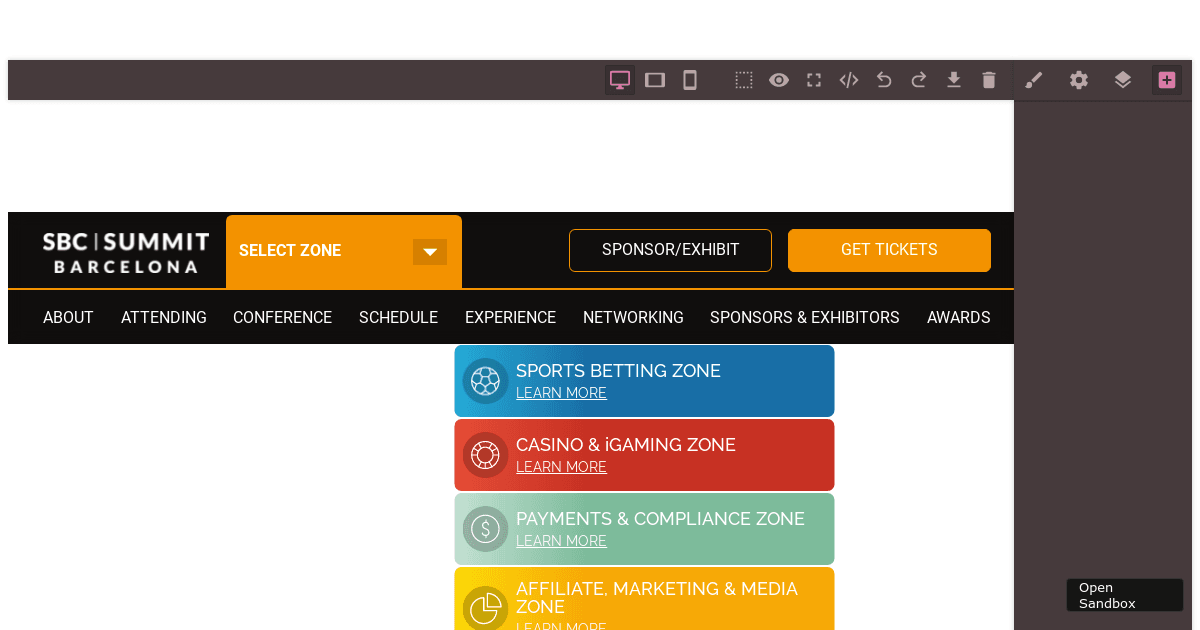Switch to mobile device preview
Screen dimensions: 1200x630
pos(690,80)
